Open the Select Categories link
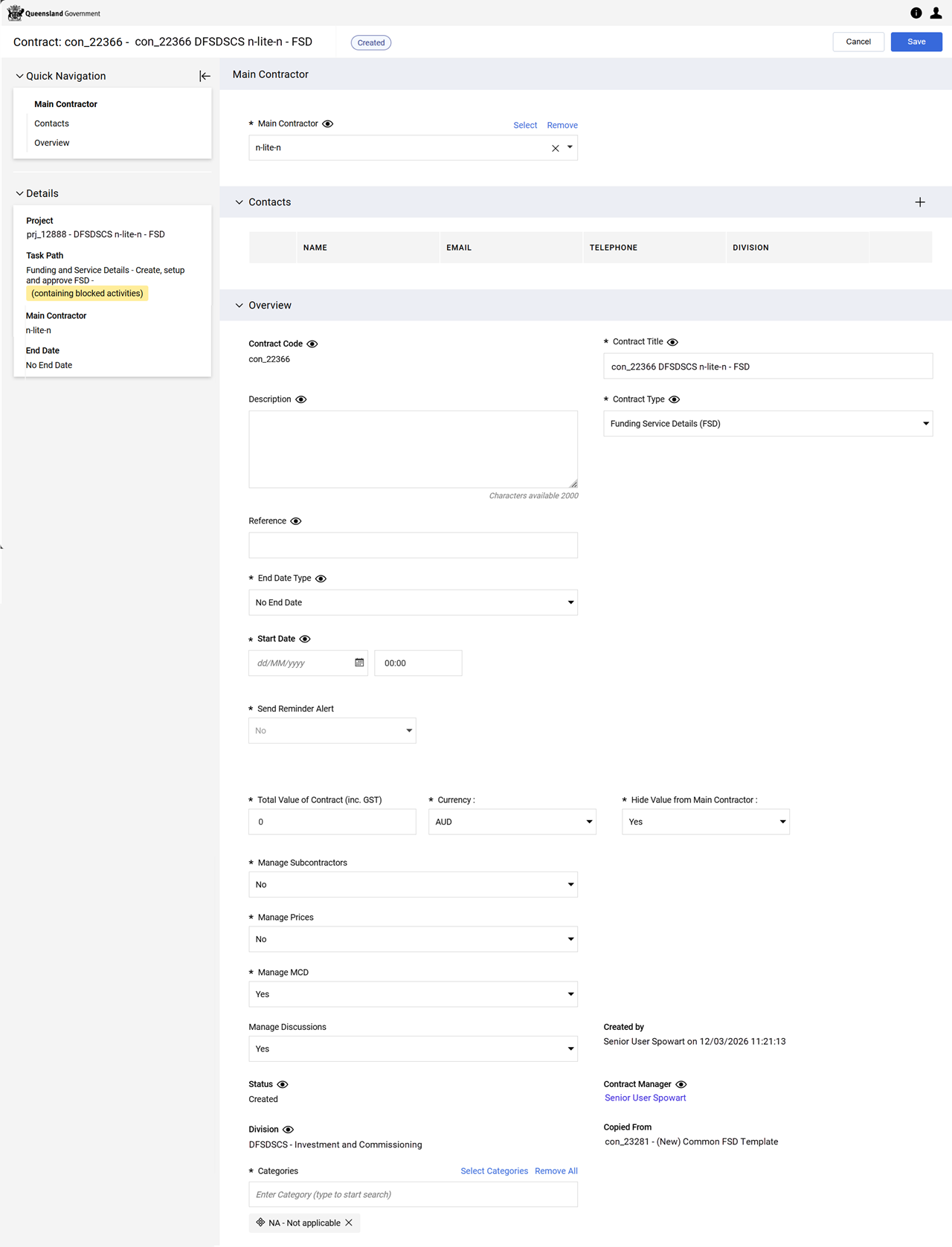This screenshot has width=952, height=1247. [x=494, y=1171]
